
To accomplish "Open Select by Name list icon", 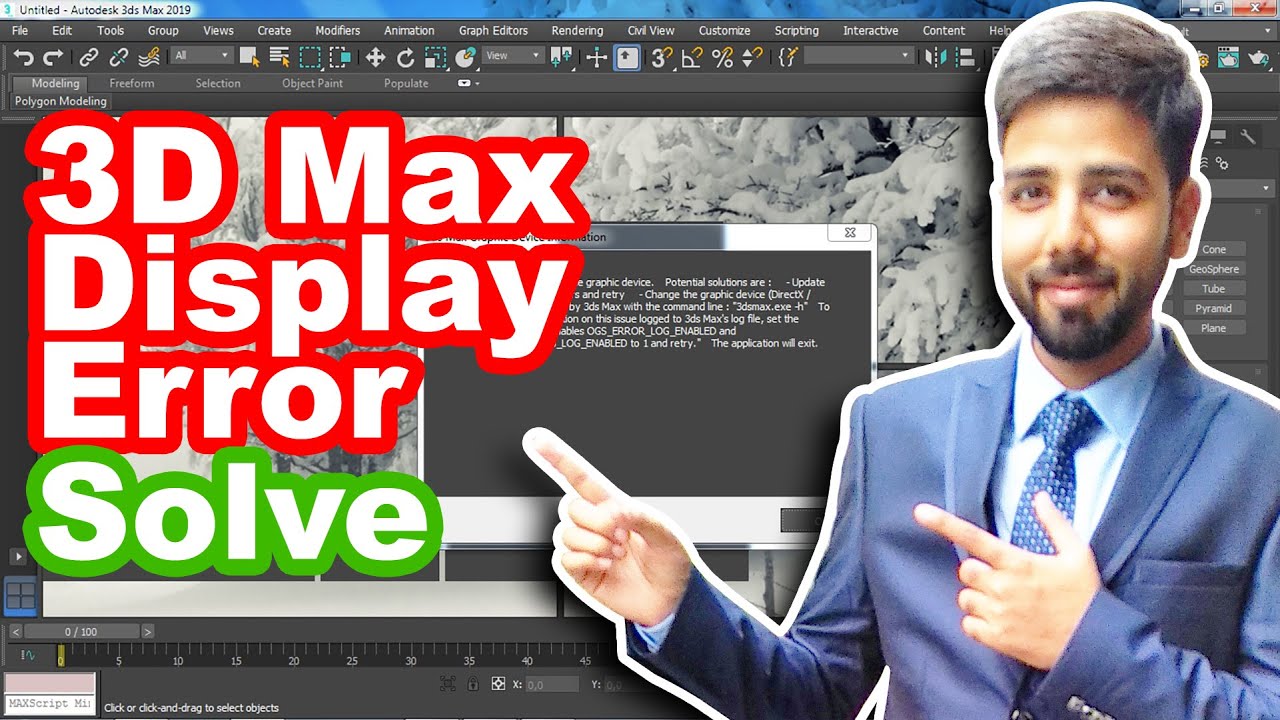I will pos(280,57).
